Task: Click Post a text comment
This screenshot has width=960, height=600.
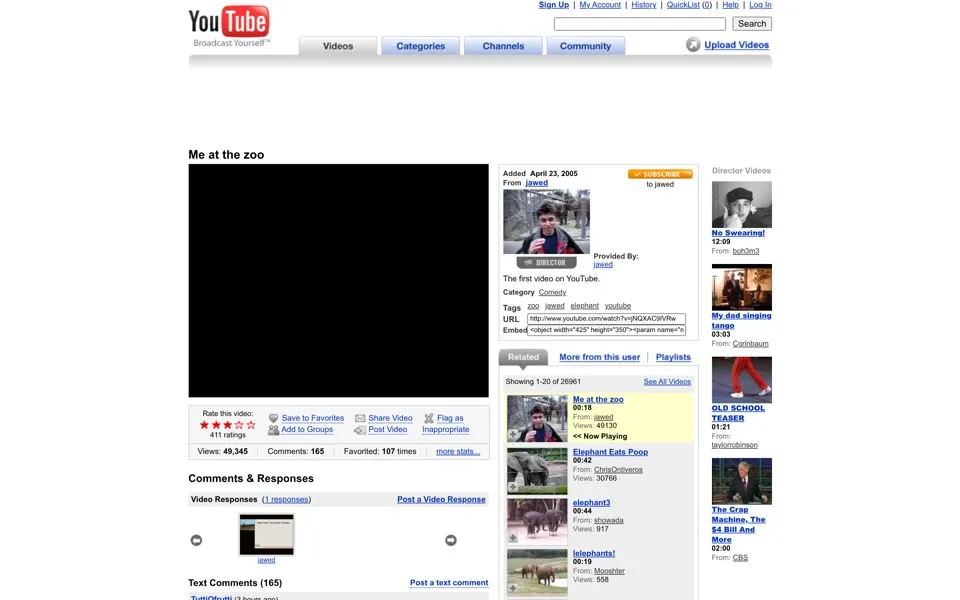Action: [449, 582]
